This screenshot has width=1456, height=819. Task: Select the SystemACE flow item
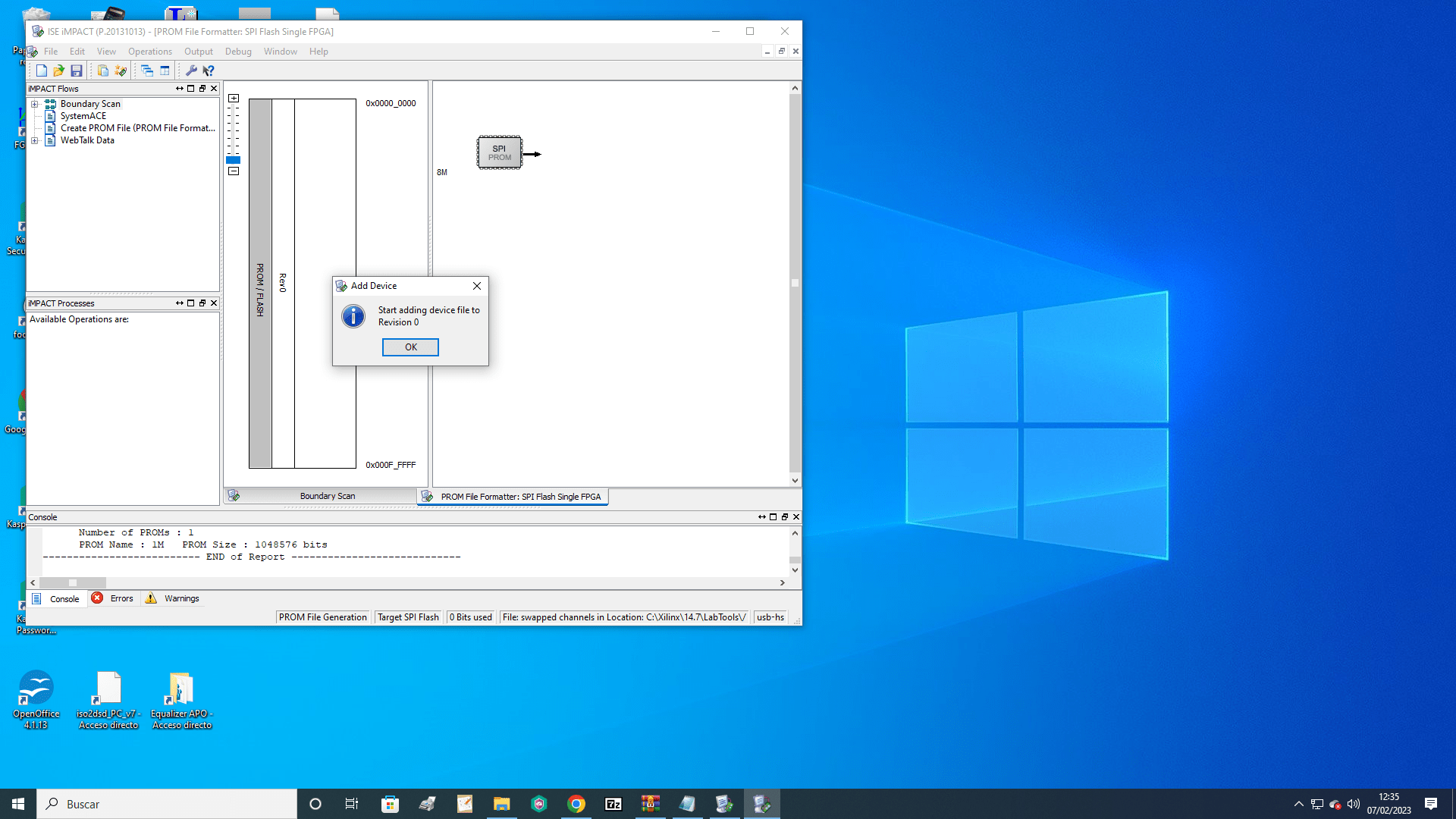(x=83, y=116)
